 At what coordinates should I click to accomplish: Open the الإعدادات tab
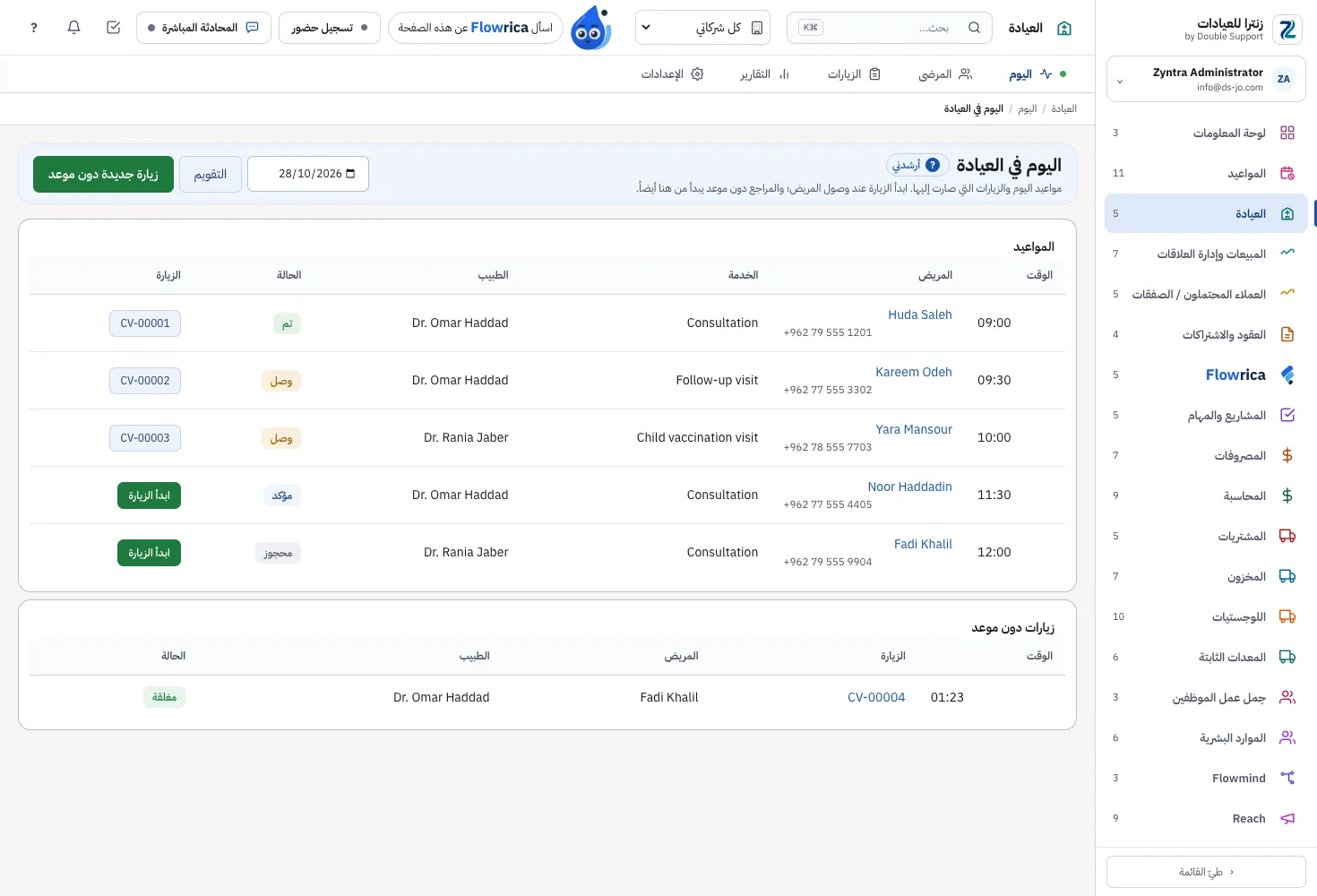point(672,74)
